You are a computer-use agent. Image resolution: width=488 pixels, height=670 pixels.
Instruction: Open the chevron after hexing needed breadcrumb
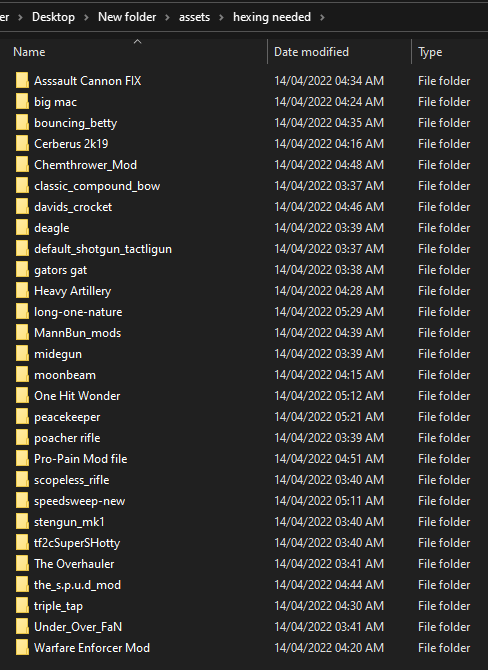click(x=322, y=18)
